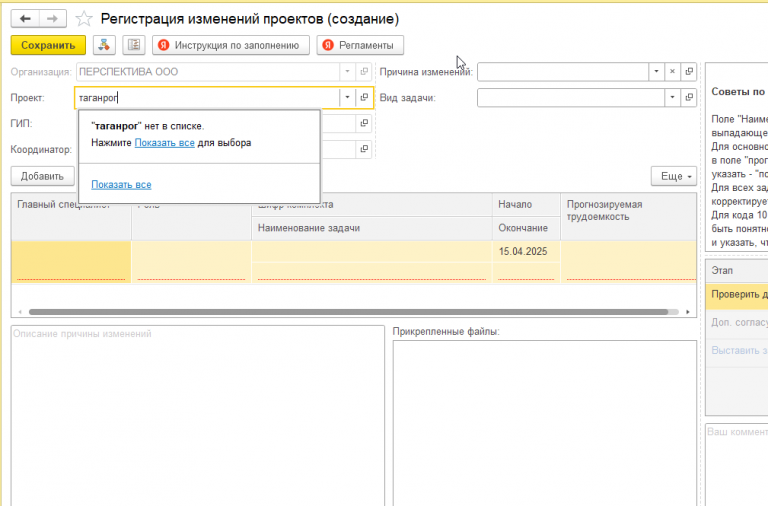768x506 pixels.
Task: Open the Проект record with its open icon
Action: [364, 97]
